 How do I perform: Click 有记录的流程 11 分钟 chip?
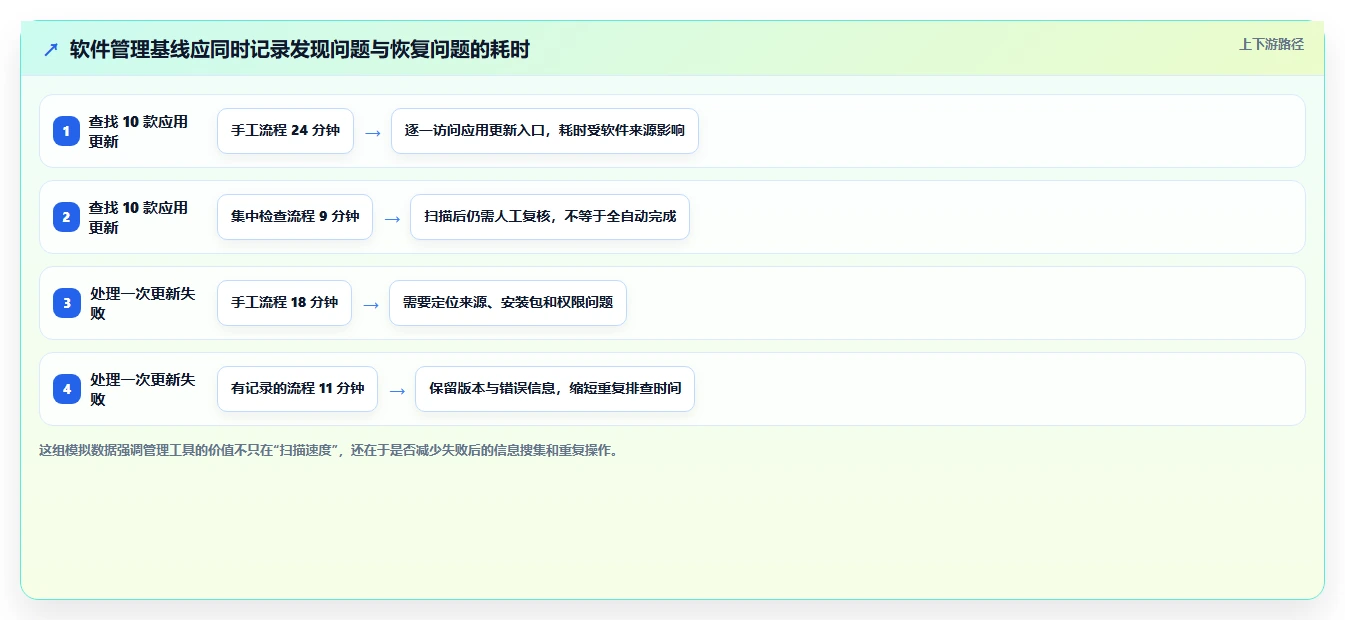tap(297, 389)
